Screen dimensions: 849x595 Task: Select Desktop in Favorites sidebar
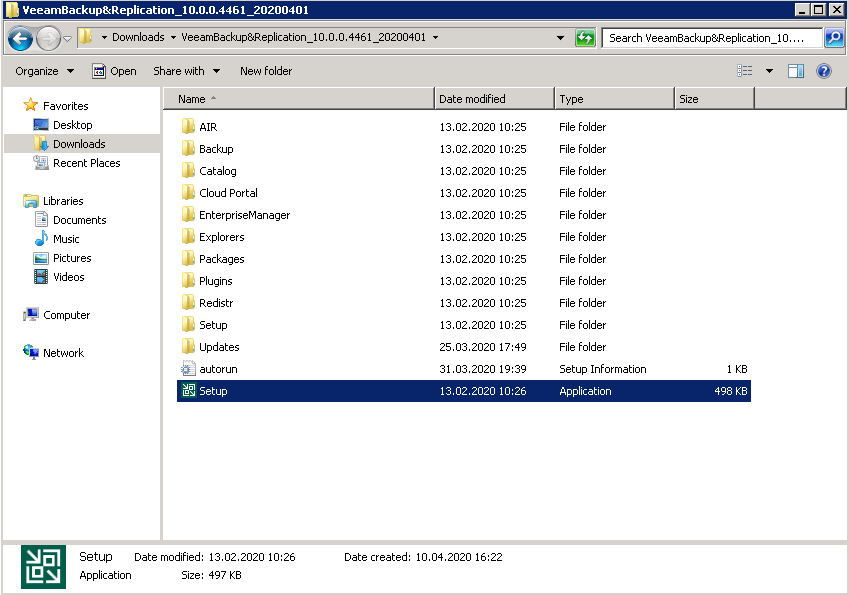pos(72,125)
